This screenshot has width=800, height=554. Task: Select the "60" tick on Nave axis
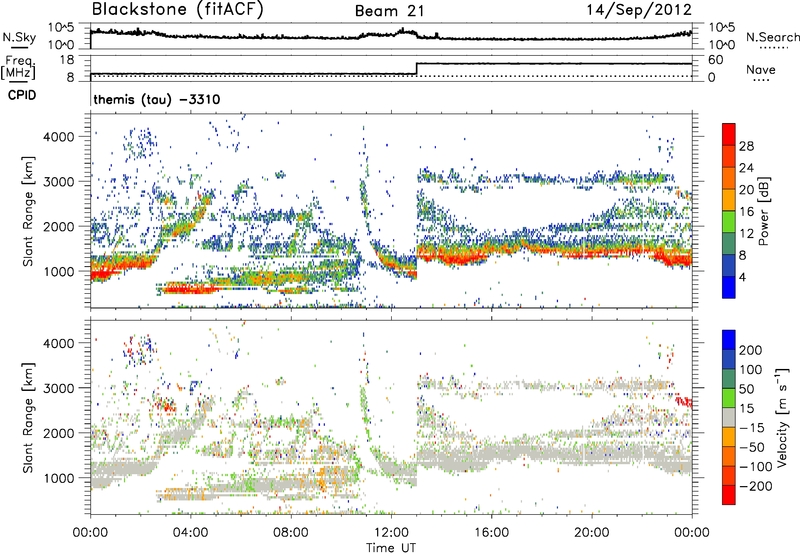click(x=715, y=60)
